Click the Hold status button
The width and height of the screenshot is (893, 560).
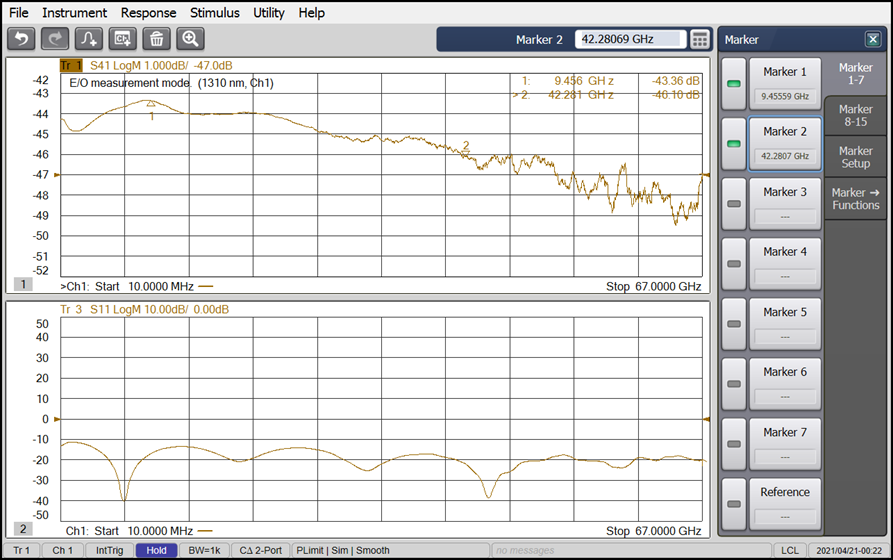tap(156, 550)
